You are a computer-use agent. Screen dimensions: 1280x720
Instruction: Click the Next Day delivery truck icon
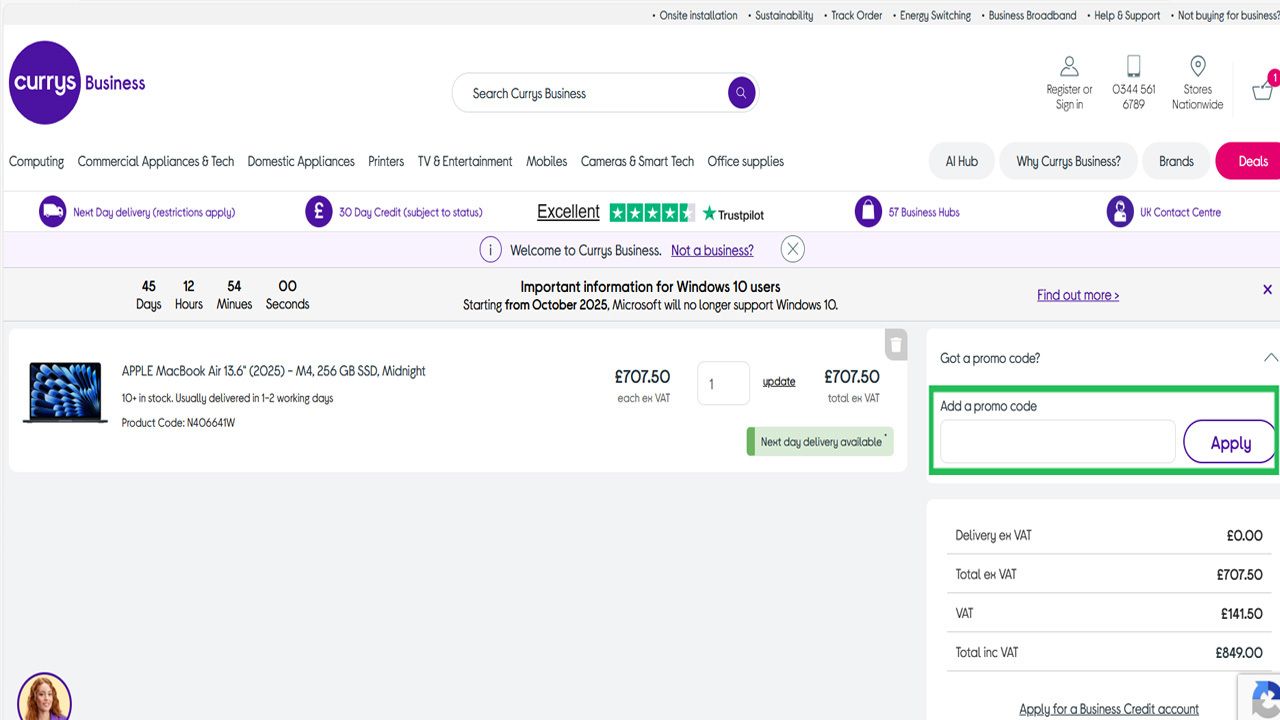click(x=53, y=212)
